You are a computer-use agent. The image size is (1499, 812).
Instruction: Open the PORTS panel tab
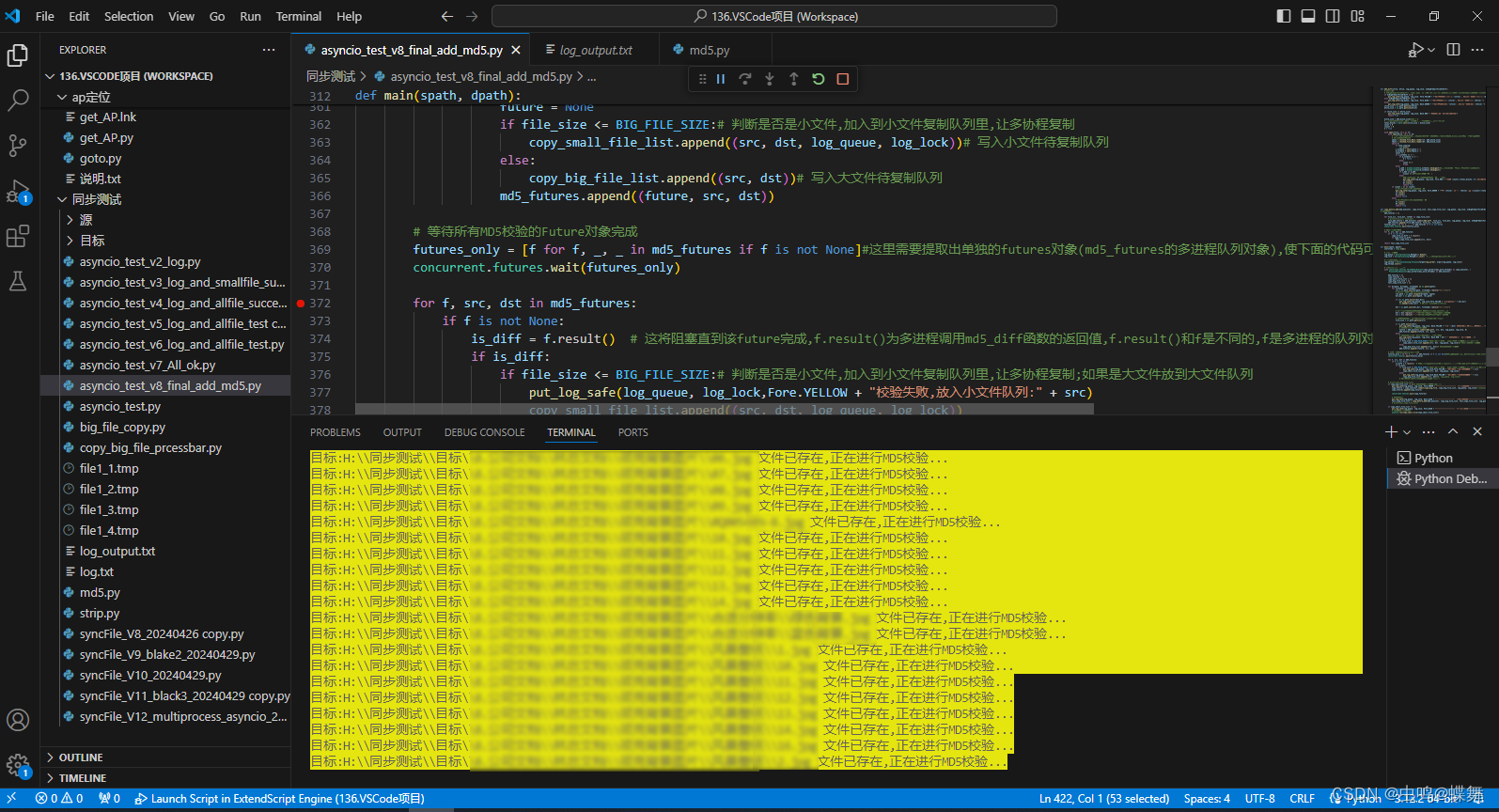tap(633, 432)
